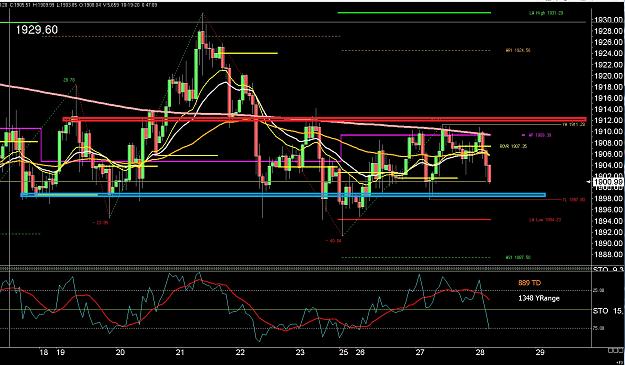Click date 21 on the time axis
This screenshot has width=625, height=365.
(180, 352)
